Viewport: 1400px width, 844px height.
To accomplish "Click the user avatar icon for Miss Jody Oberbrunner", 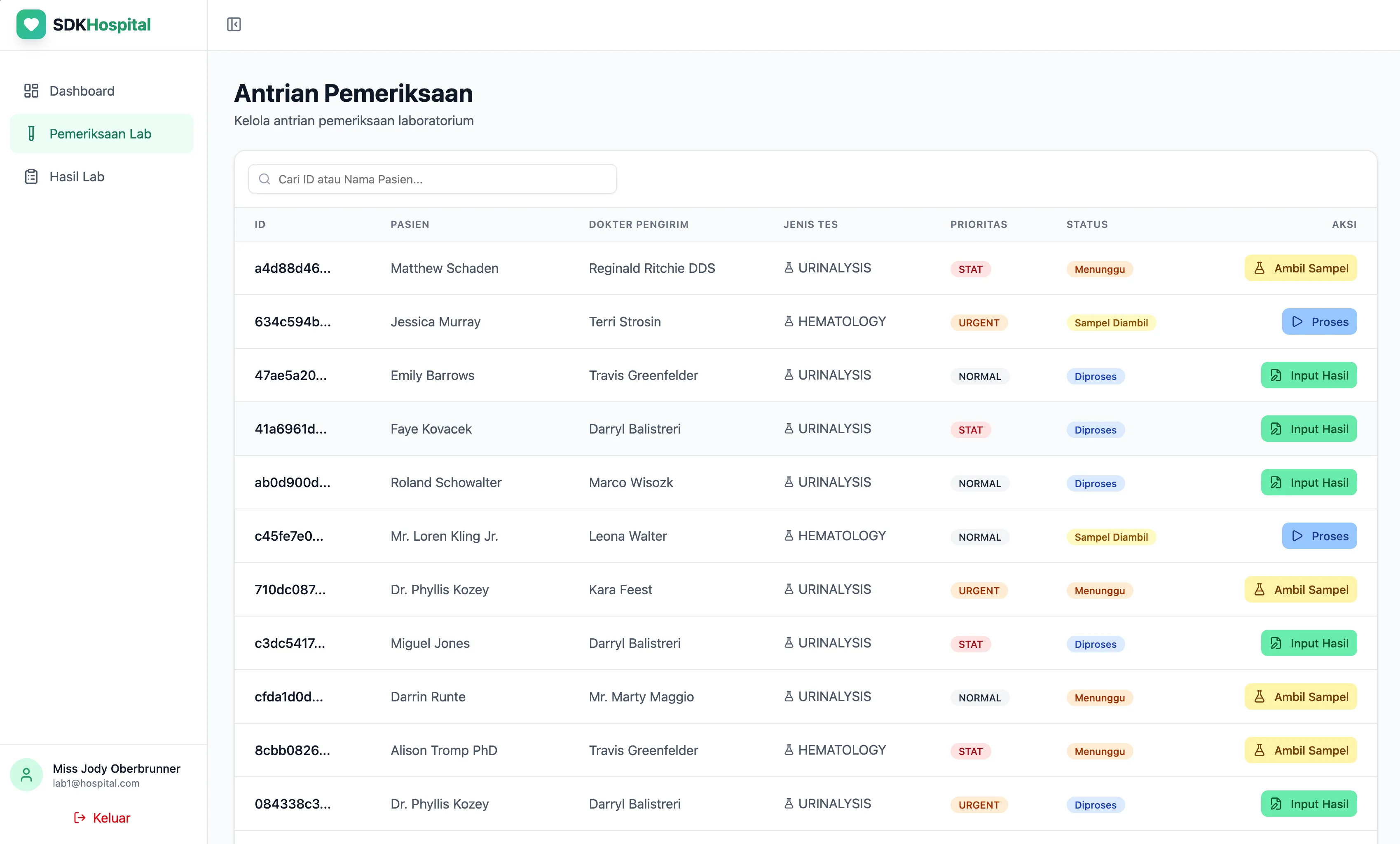I will point(26,774).
